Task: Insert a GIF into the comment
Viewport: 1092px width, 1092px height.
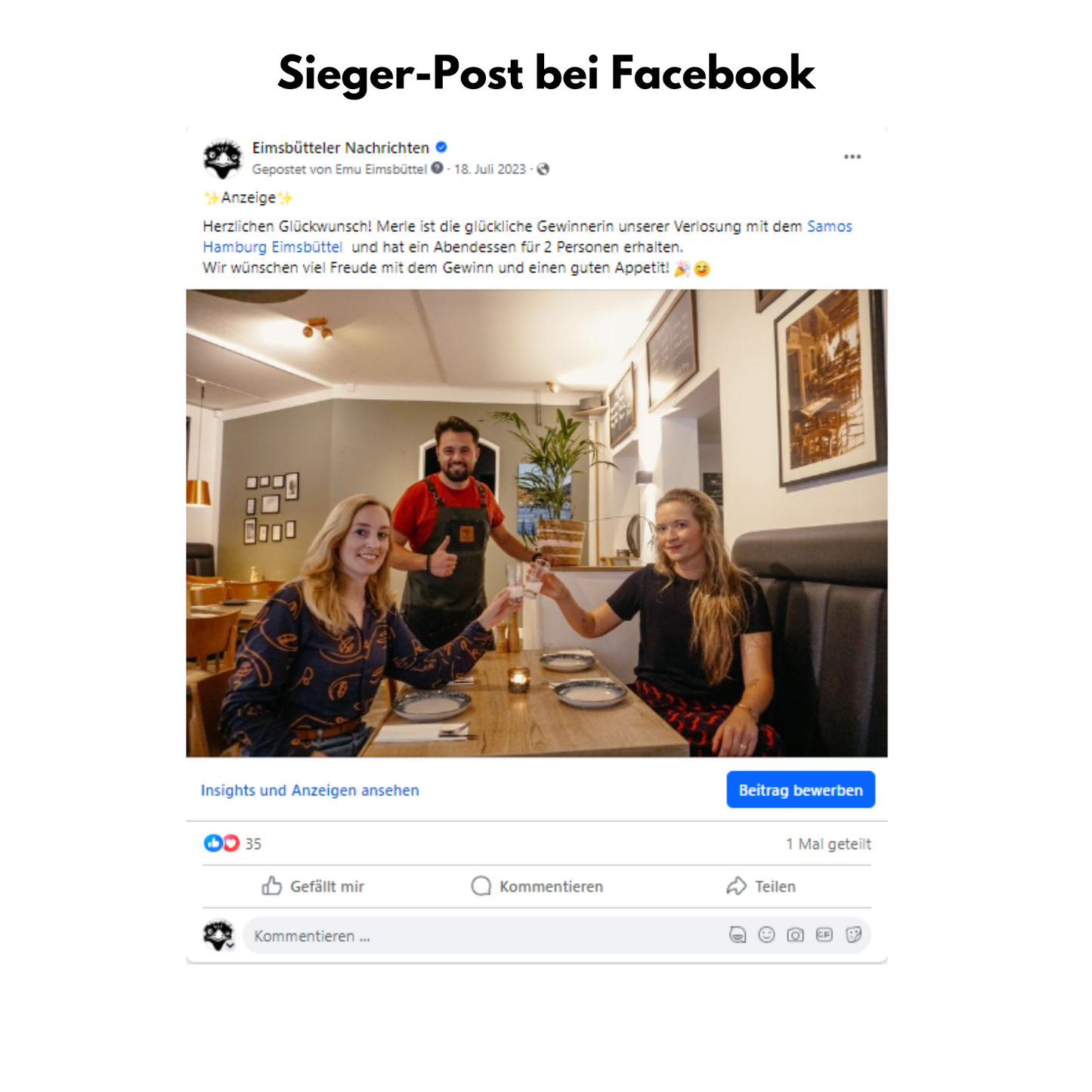Action: tap(824, 936)
